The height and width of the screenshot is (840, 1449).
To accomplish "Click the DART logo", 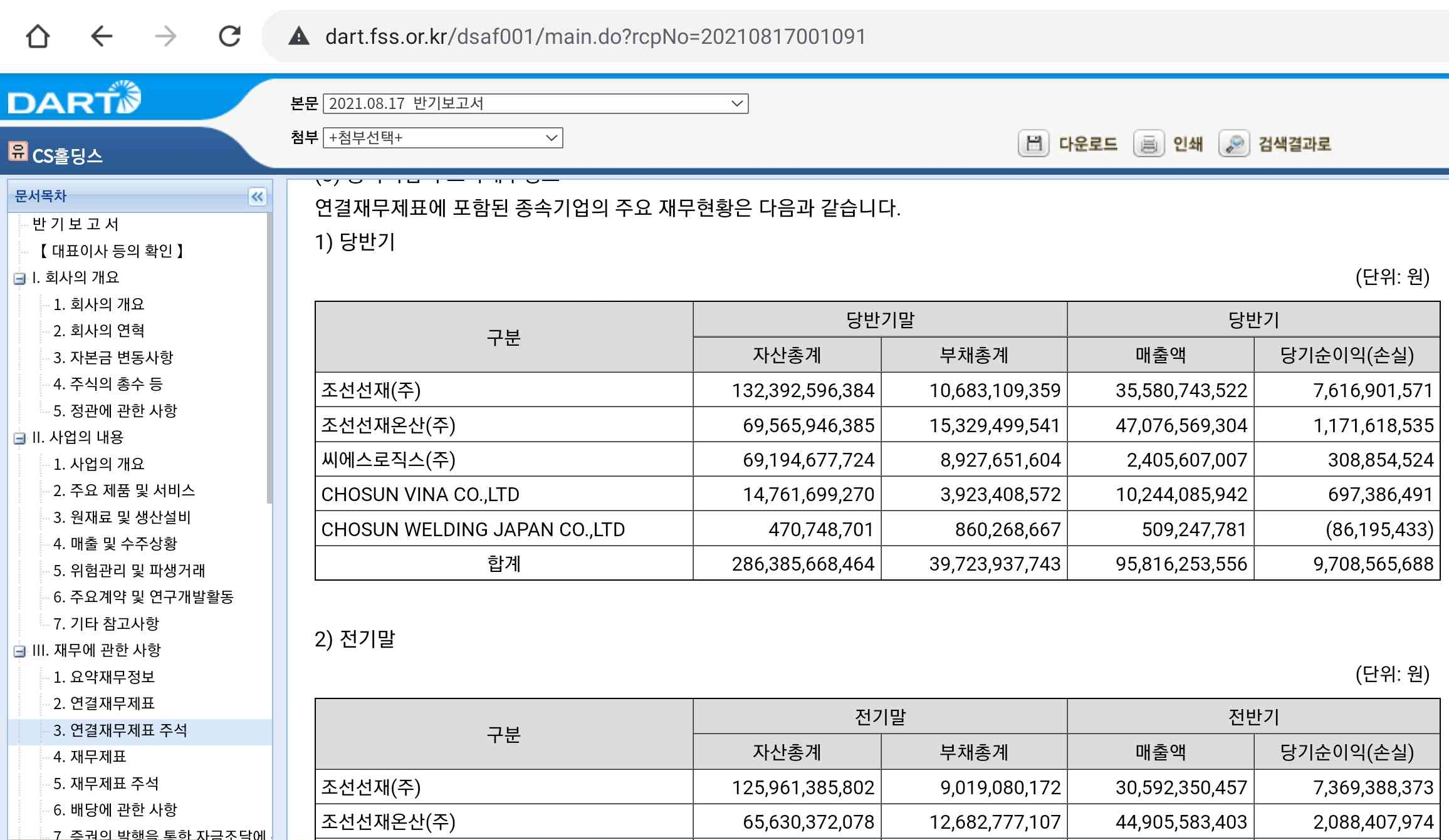I will click(x=74, y=98).
